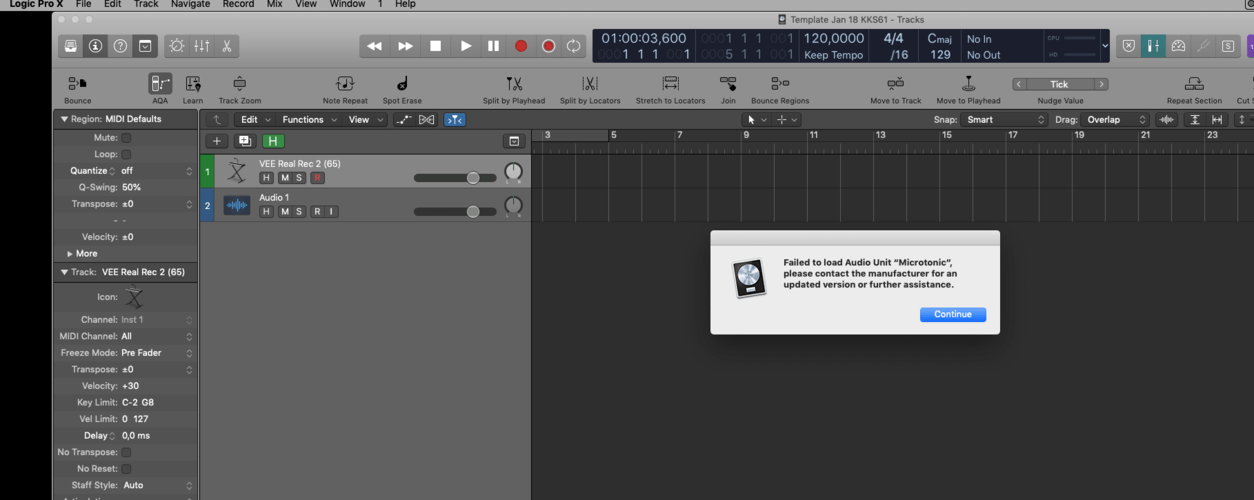The image size is (1254, 500).
Task: Collapse the Region MIDI Defaults section
Action: pyautogui.click(x=65, y=119)
